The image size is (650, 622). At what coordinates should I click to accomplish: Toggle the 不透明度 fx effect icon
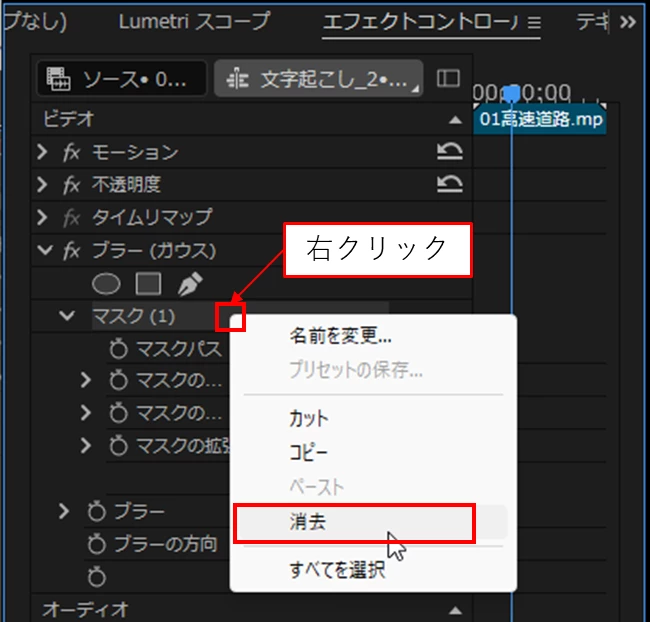71,185
